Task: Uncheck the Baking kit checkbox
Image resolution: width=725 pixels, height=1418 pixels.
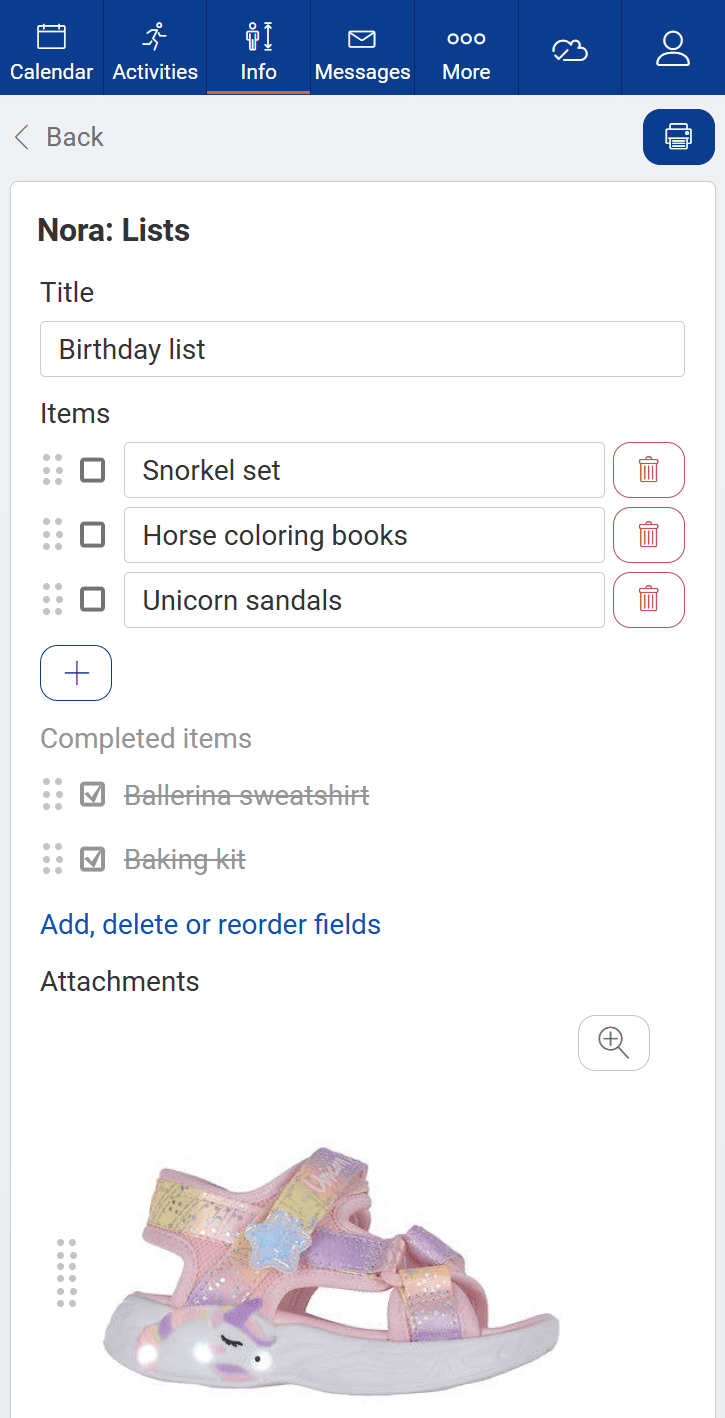Action: pos(92,859)
